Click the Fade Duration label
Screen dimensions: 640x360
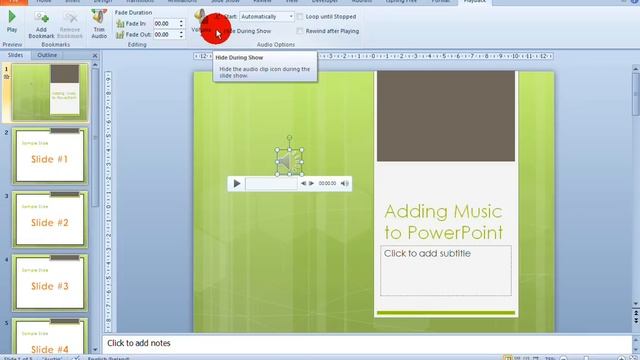(x=133, y=13)
